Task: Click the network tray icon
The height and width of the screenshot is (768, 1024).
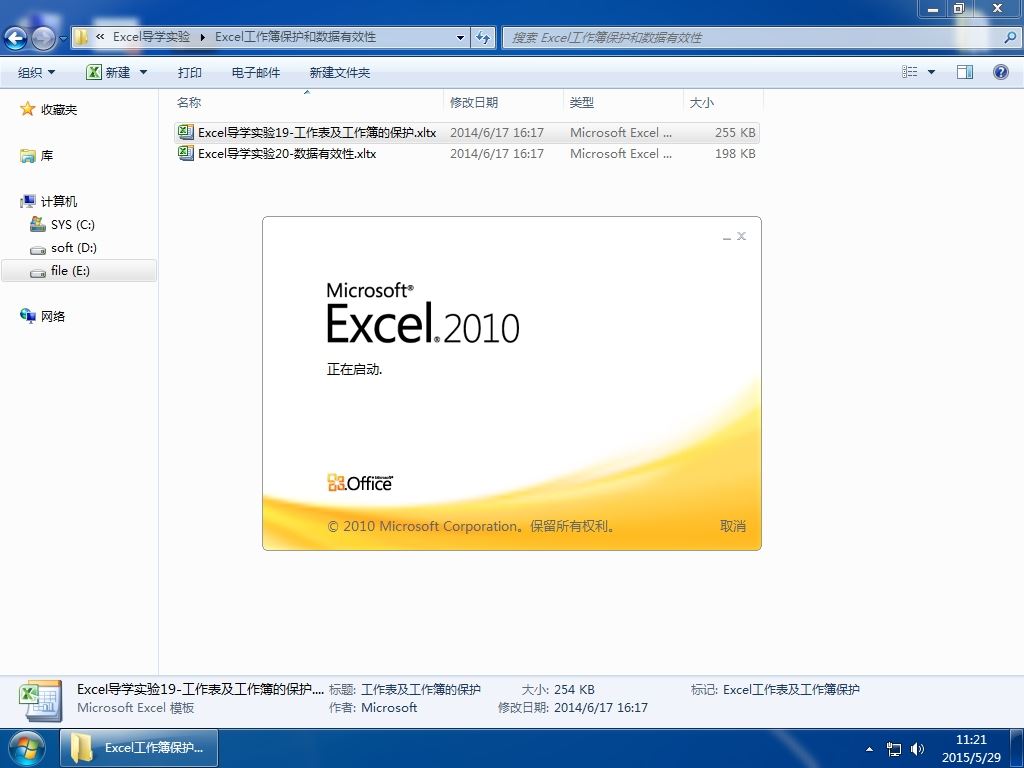Action: coord(893,749)
